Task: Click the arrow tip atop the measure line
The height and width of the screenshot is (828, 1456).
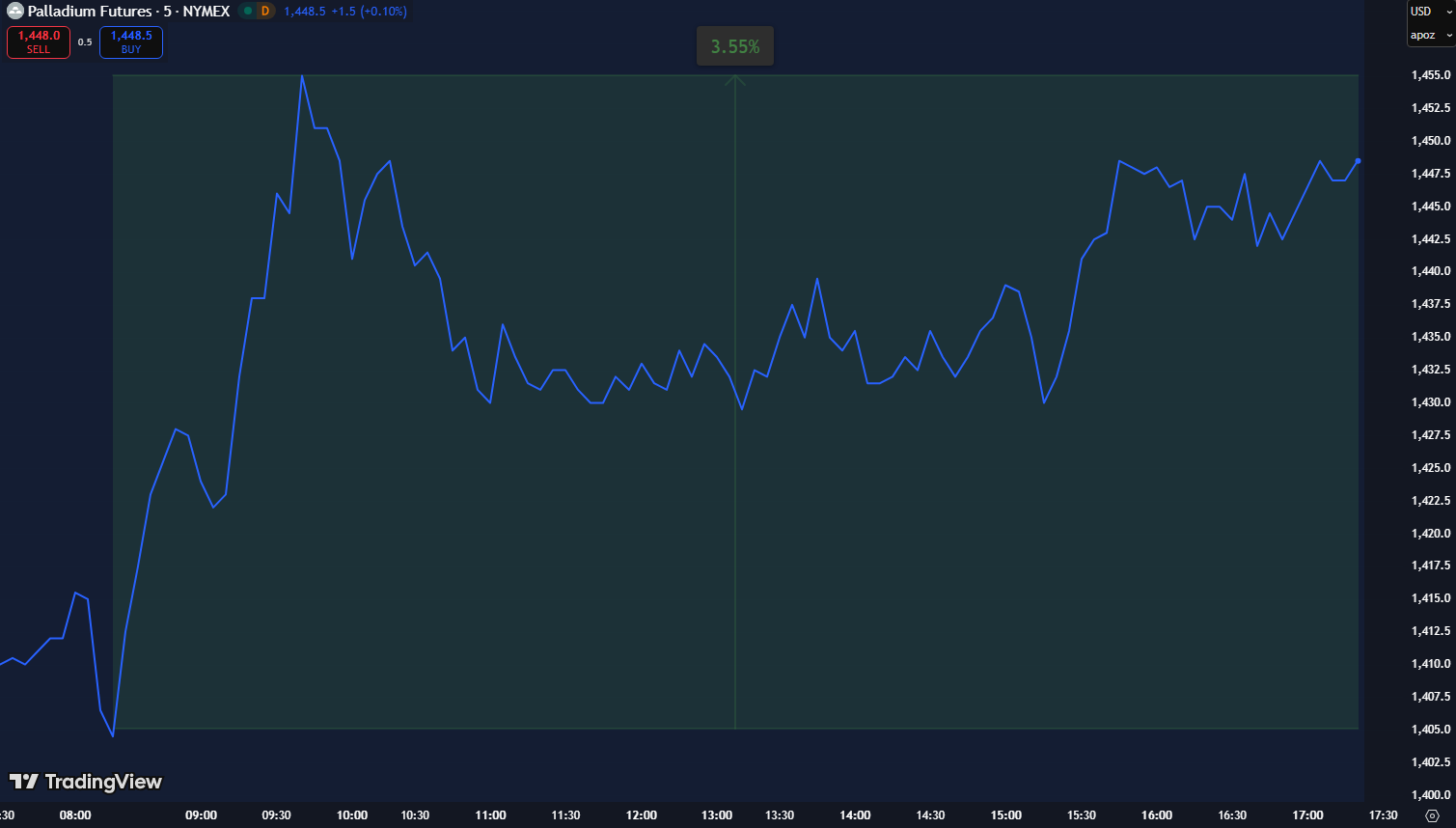Action: click(735, 79)
